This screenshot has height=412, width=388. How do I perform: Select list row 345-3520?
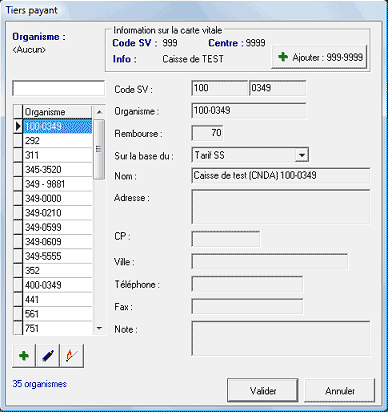(57, 170)
